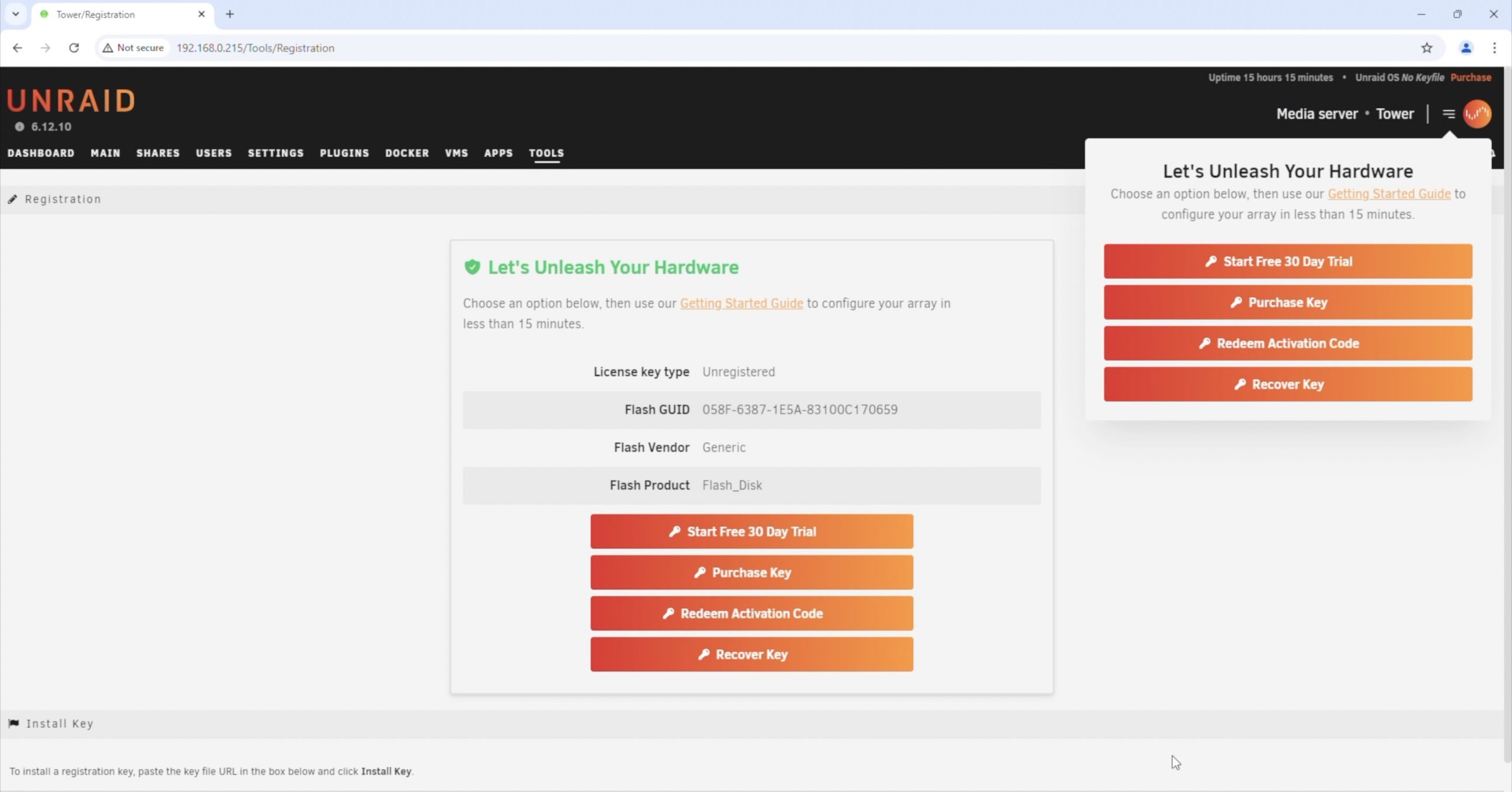This screenshot has height=792, width=1512.
Task: Open the browser profile icon
Action: 1465,48
